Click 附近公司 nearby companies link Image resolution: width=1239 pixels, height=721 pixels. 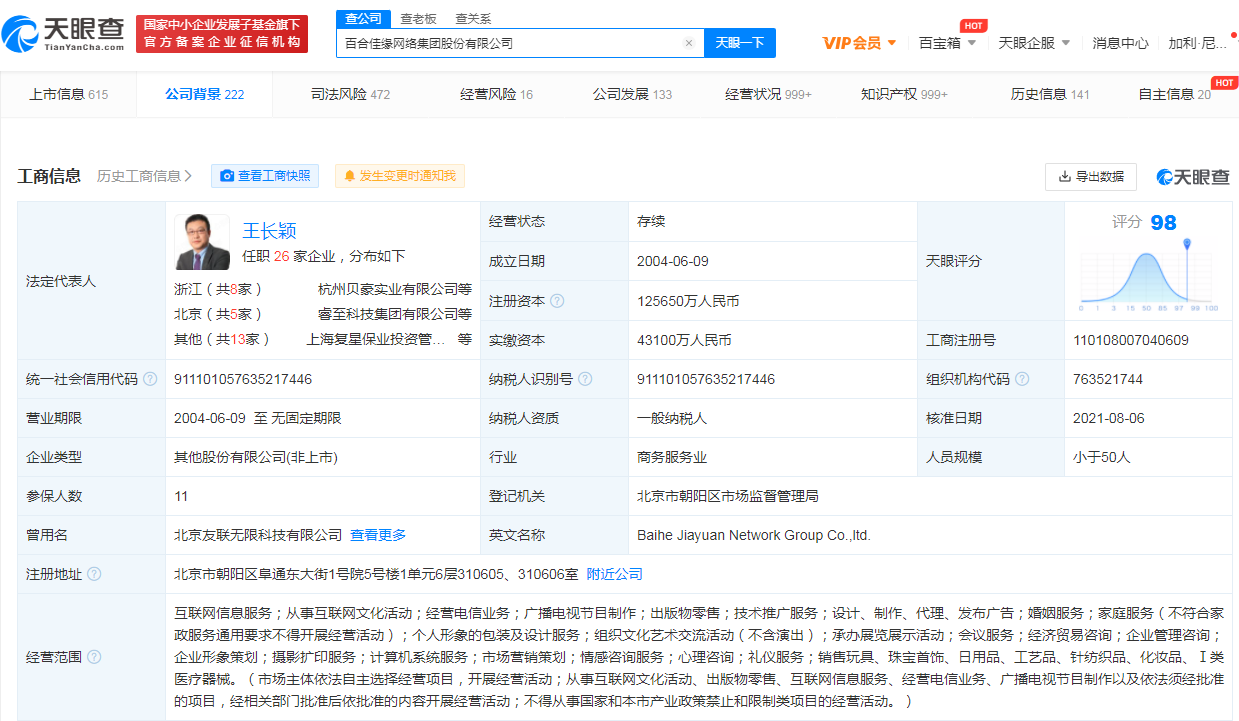(614, 574)
